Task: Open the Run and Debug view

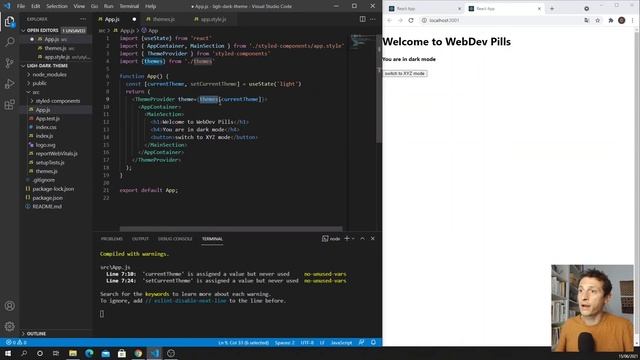Action: coord(9,84)
